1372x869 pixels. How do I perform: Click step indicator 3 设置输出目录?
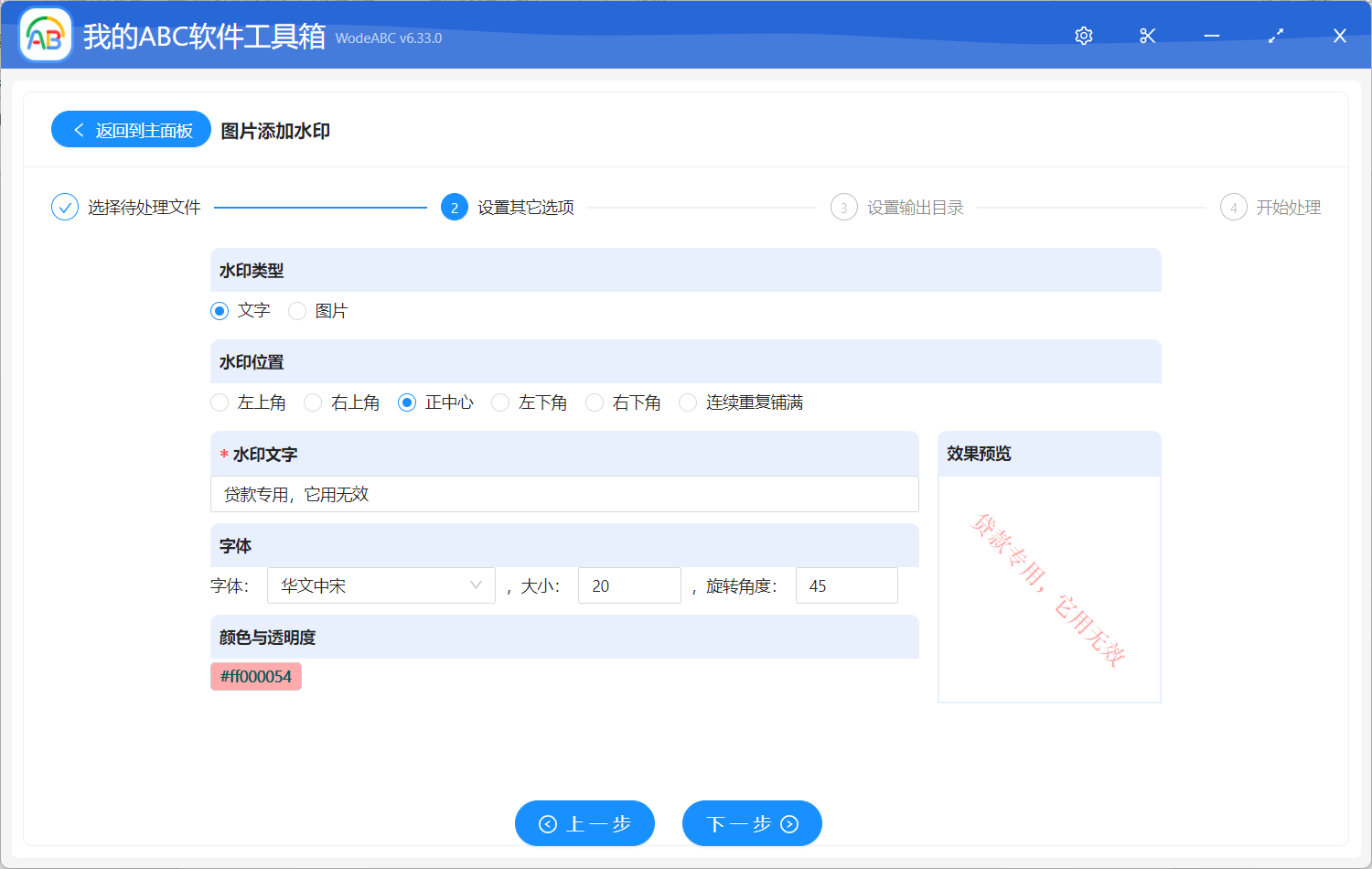click(x=843, y=207)
